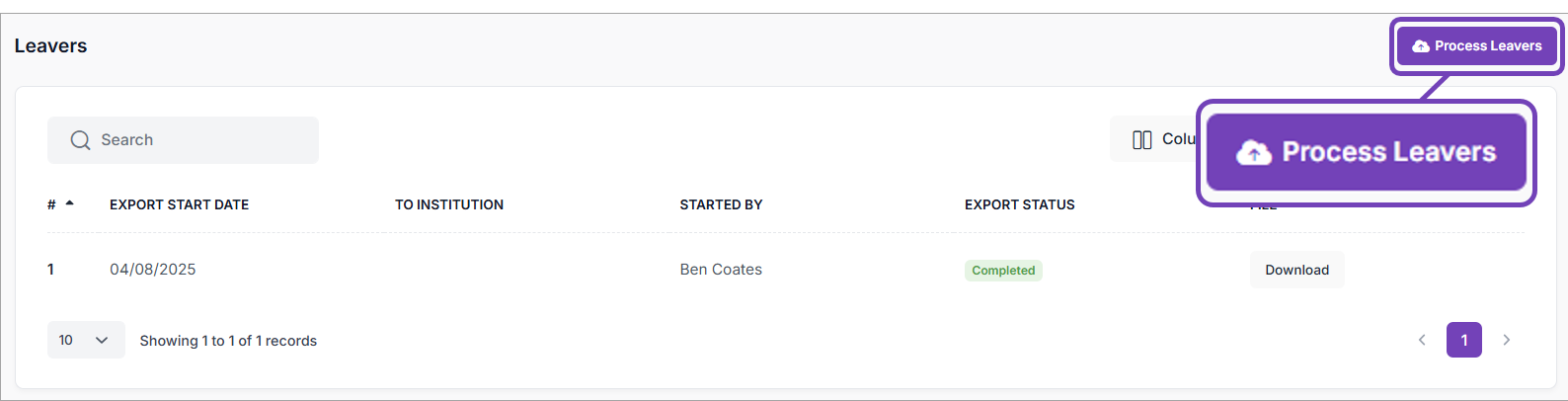Go to the next page with the right arrow
This screenshot has width=1568, height=401.
1506,340
